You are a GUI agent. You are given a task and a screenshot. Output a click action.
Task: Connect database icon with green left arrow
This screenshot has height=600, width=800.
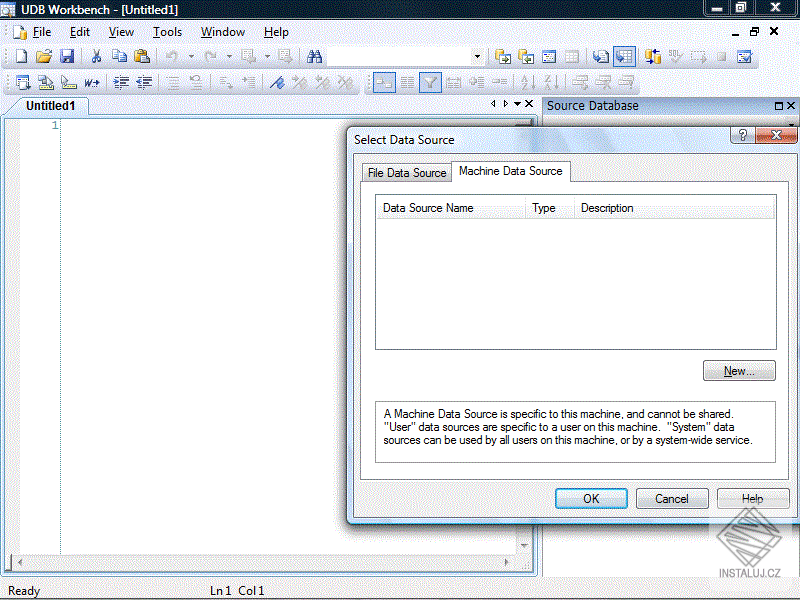tap(526, 56)
